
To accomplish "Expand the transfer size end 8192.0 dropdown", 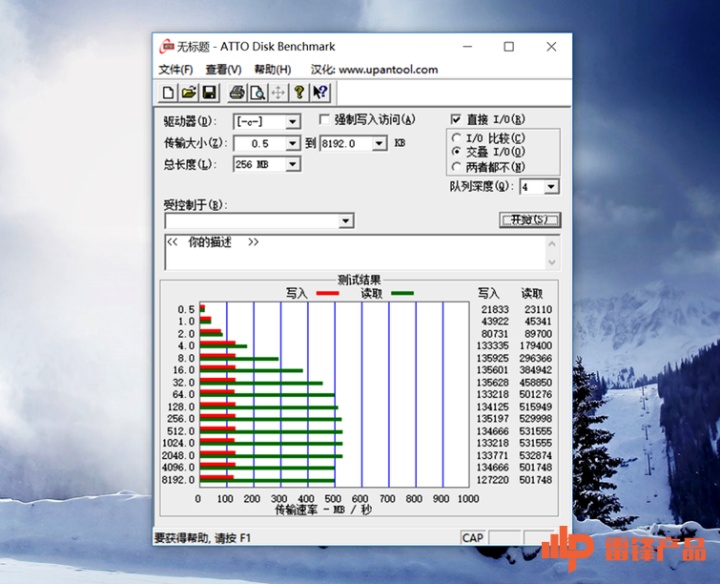I will (x=379, y=144).
